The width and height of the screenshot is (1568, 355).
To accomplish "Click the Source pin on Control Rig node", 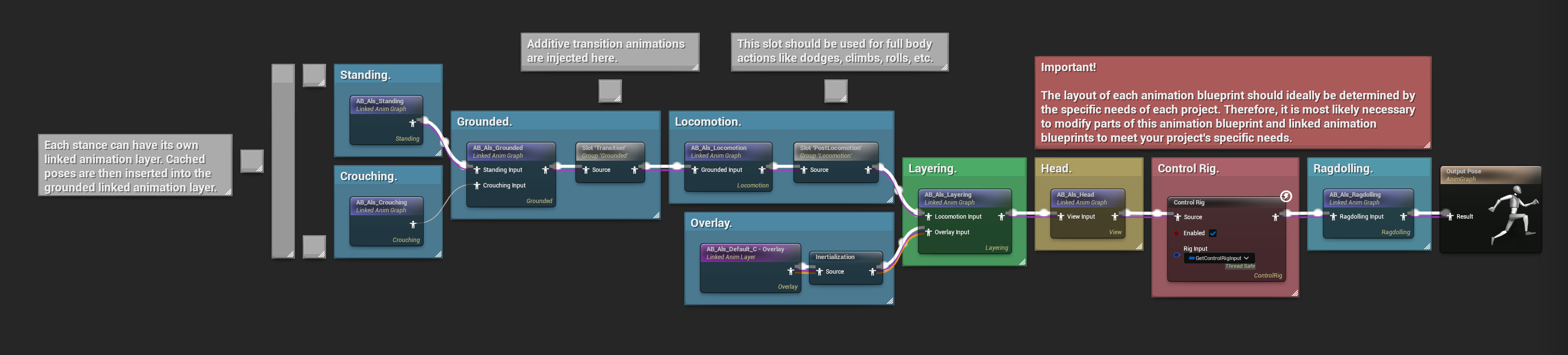I will tap(1177, 217).
